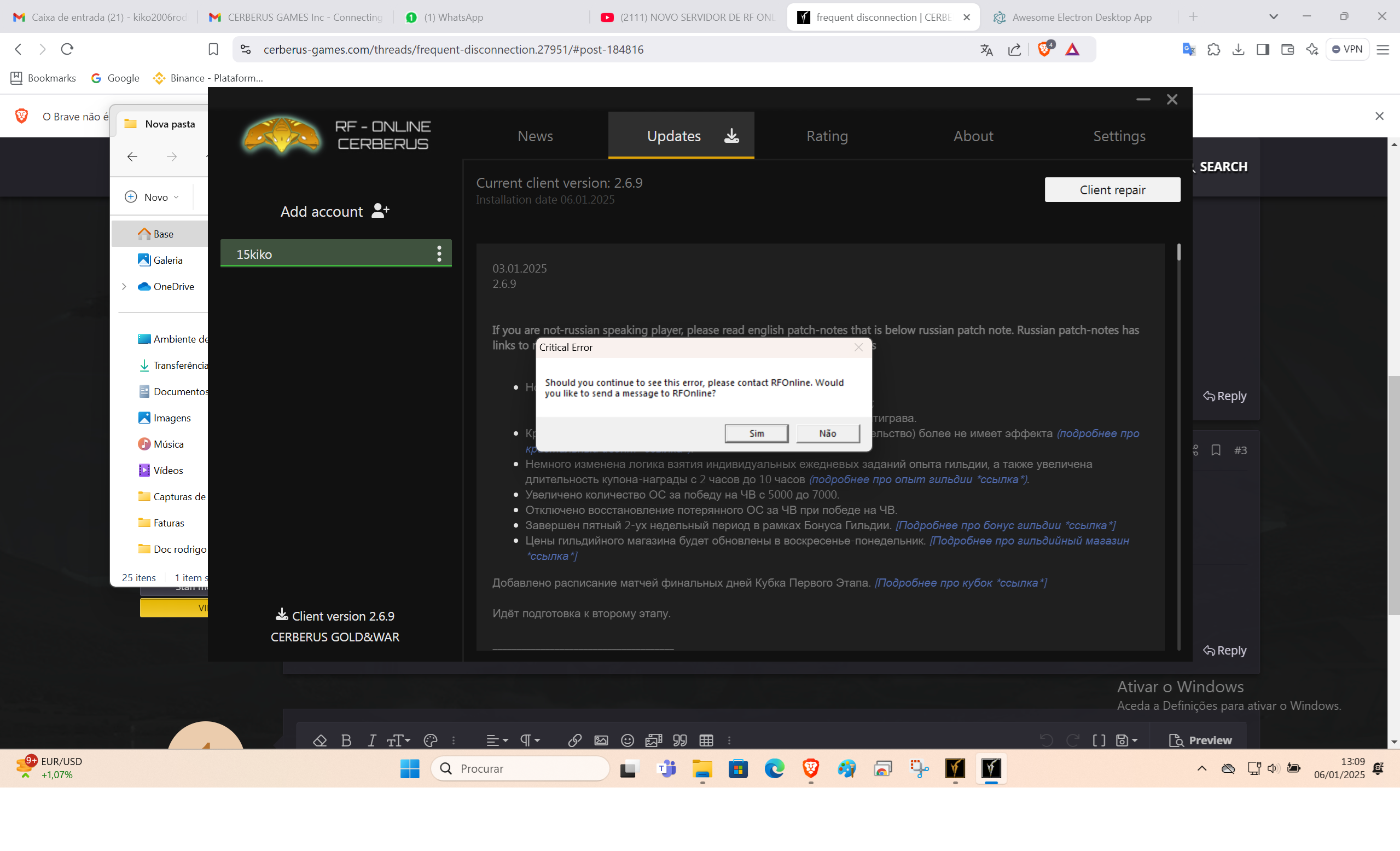Click the bookmark page icon

[213, 49]
